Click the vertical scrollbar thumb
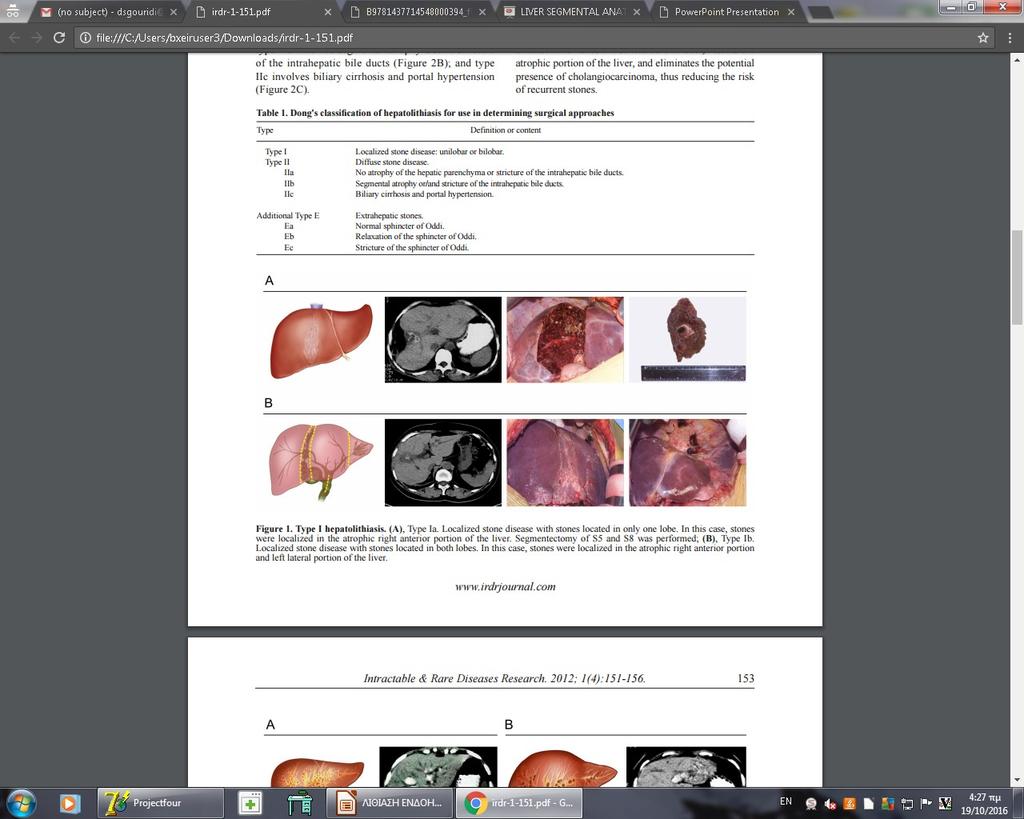This screenshot has height=819, width=1024. tap(1017, 278)
